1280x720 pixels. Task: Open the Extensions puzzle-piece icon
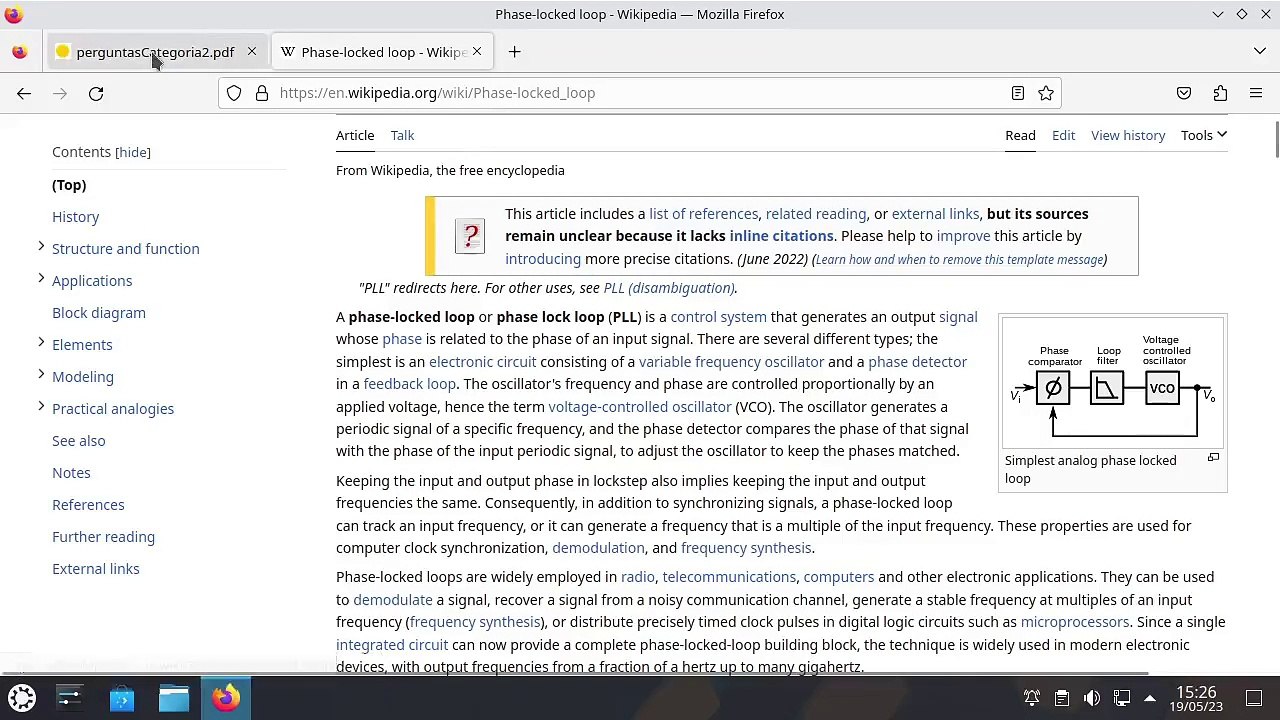1220,93
